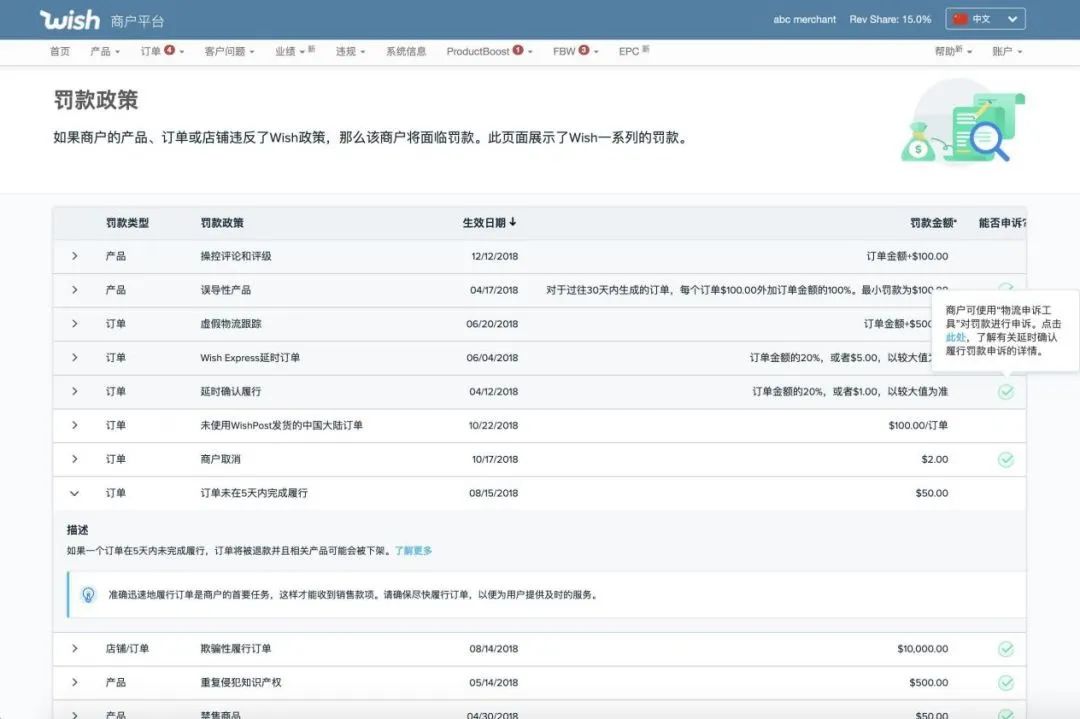Click the 罚款金额 column header
Viewport: 1080px width, 719px height.
933,222
